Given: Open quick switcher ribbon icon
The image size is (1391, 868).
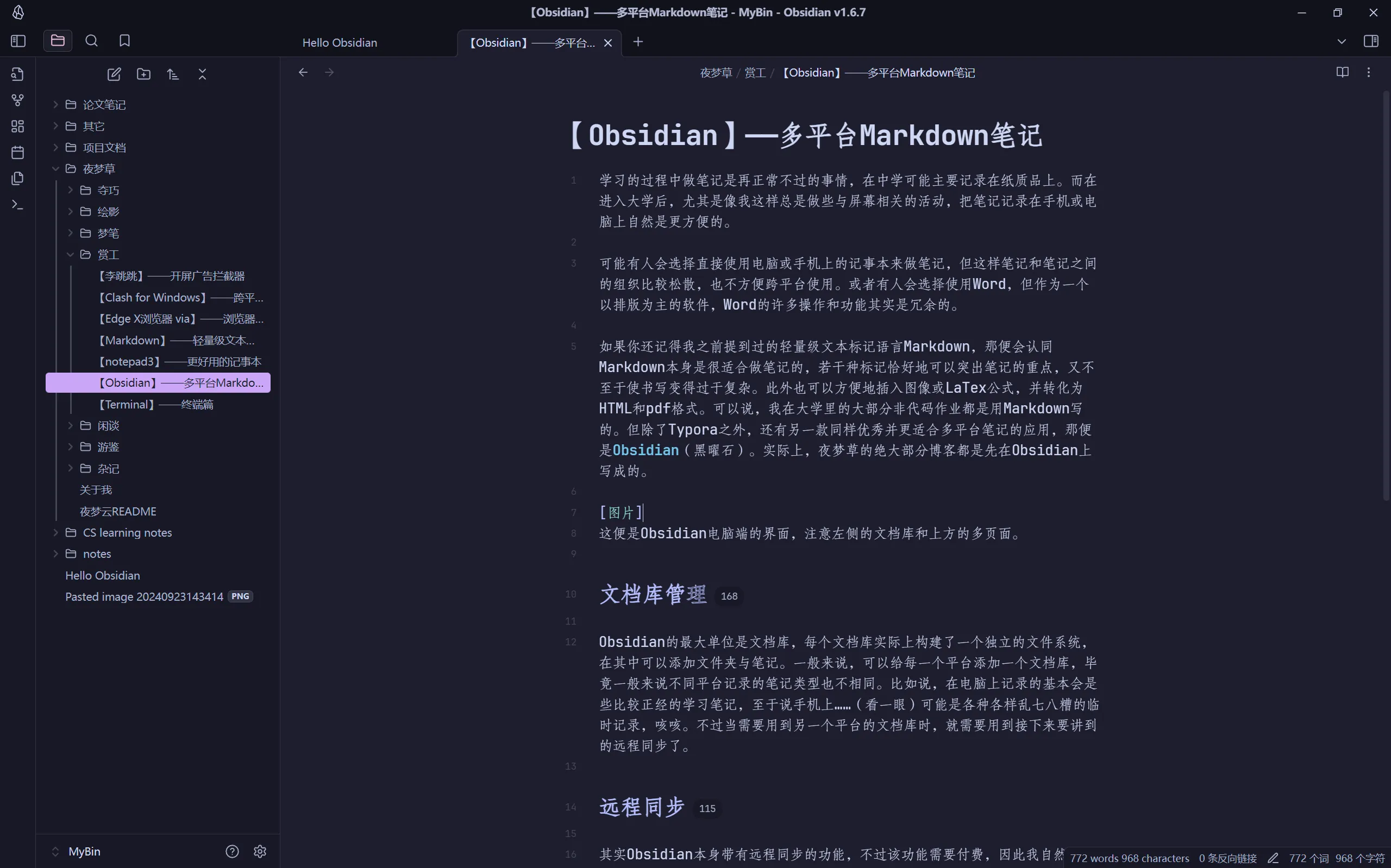Looking at the screenshot, I should point(18,74).
